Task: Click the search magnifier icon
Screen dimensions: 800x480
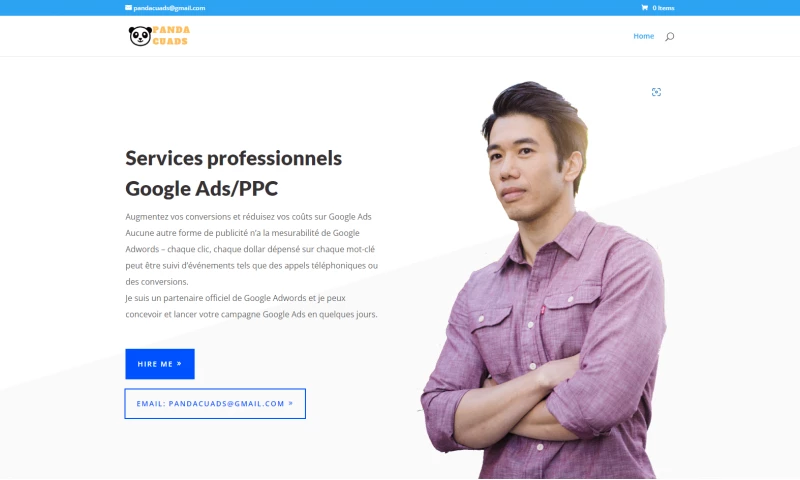Action: (669, 36)
